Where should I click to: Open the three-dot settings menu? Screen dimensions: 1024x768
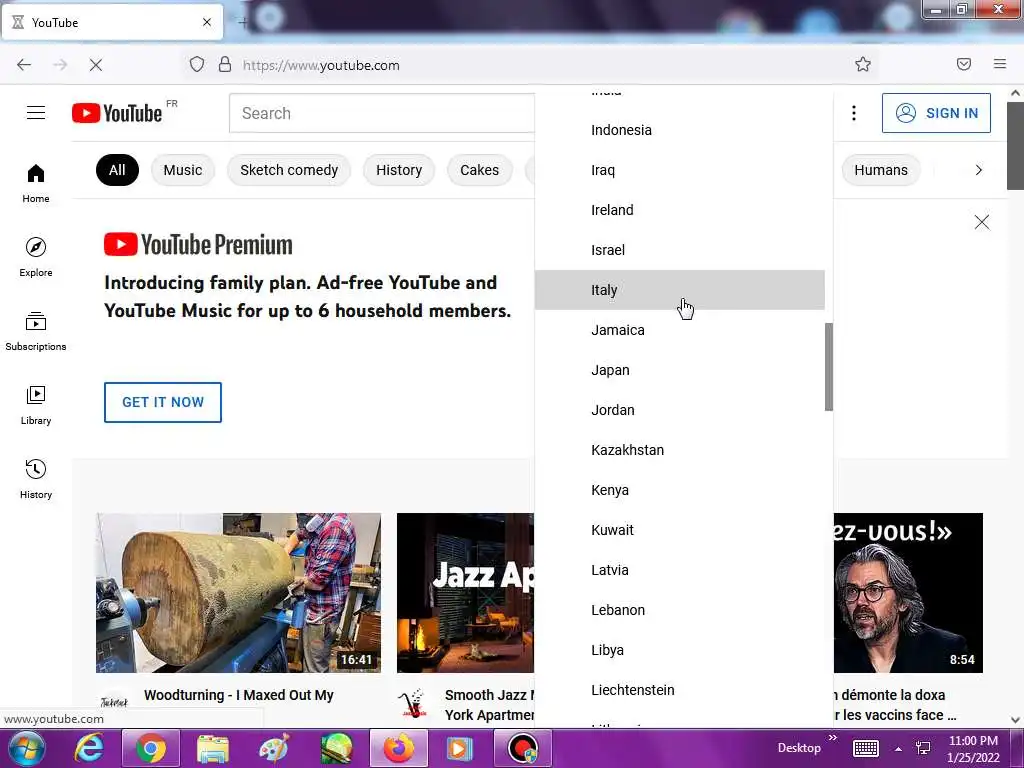tap(854, 113)
